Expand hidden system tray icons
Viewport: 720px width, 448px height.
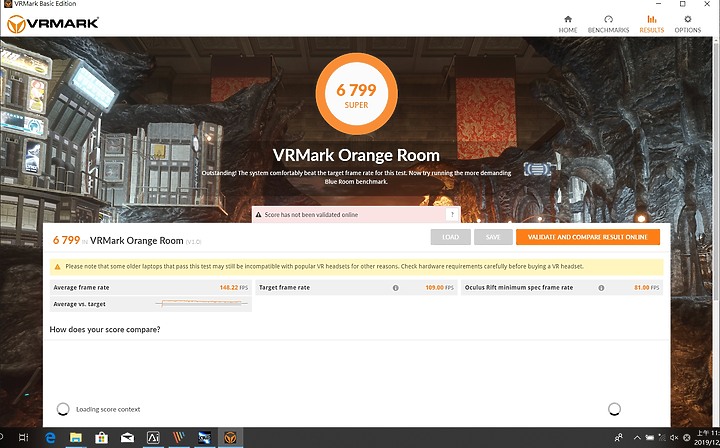pyautogui.click(x=637, y=437)
